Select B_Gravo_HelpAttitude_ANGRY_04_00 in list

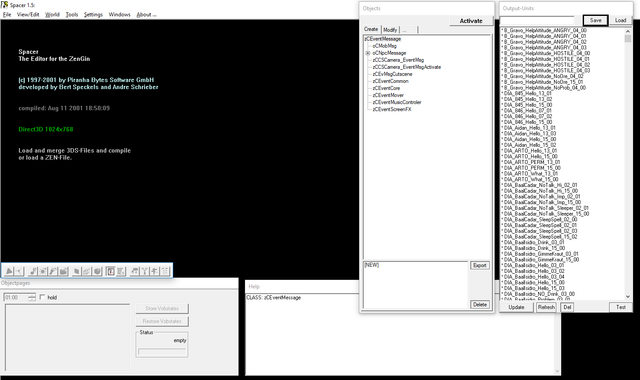544,31
